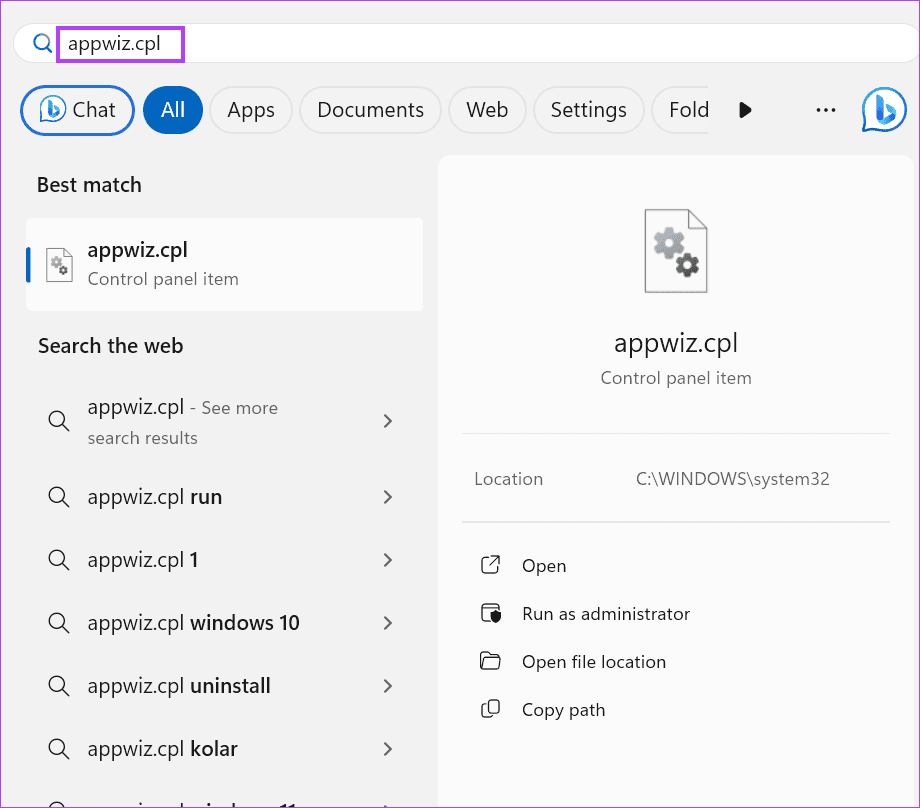Open the Bing Chat button

tap(78, 110)
